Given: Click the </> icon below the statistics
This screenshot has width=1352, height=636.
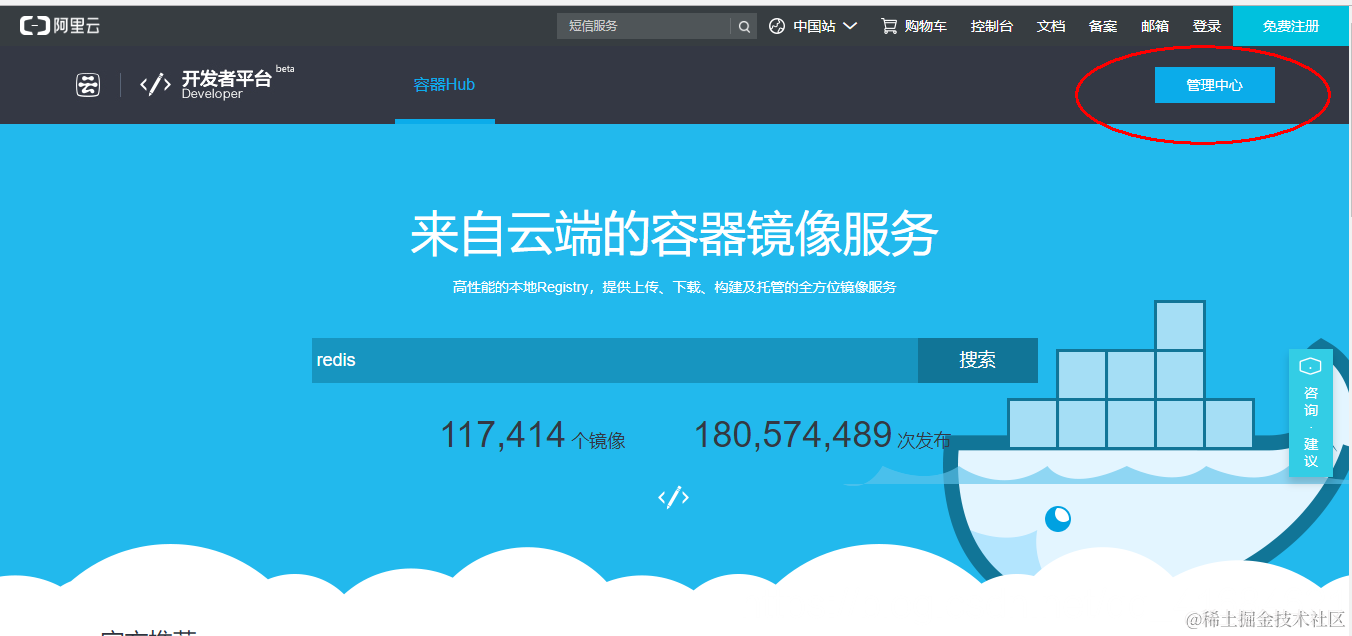Looking at the screenshot, I should (672, 496).
